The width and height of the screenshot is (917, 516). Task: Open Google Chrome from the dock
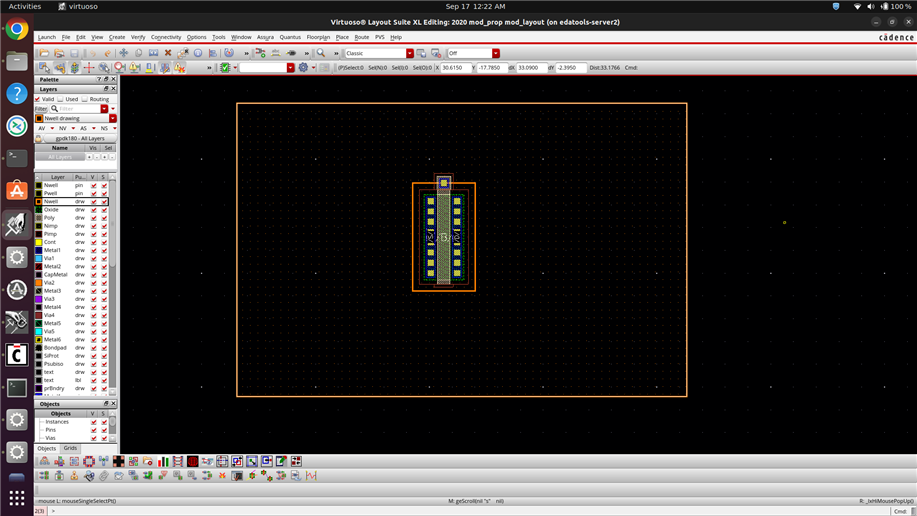pos(17,29)
